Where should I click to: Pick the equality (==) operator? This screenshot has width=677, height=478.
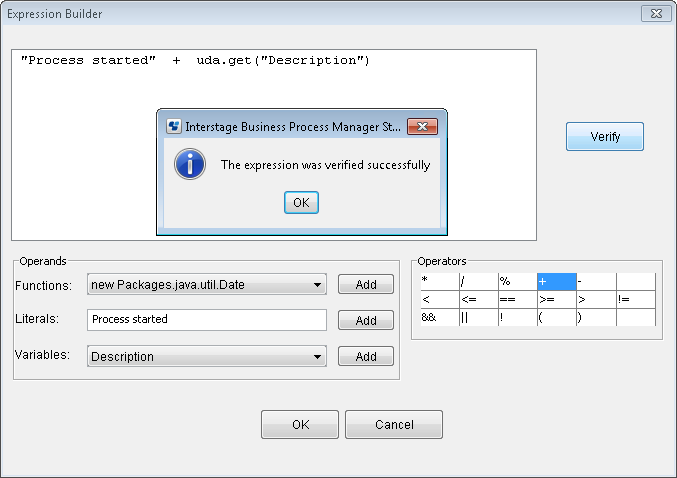(x=518, y=299)
